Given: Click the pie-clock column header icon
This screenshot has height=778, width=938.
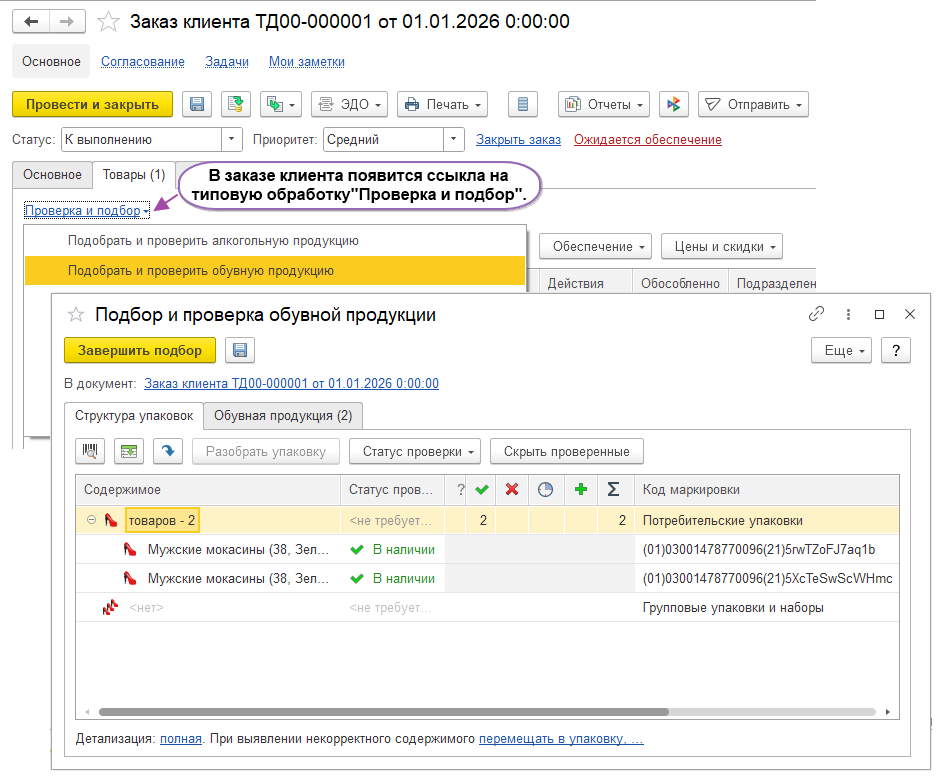Looking at the screenshot, I should 546,490.
